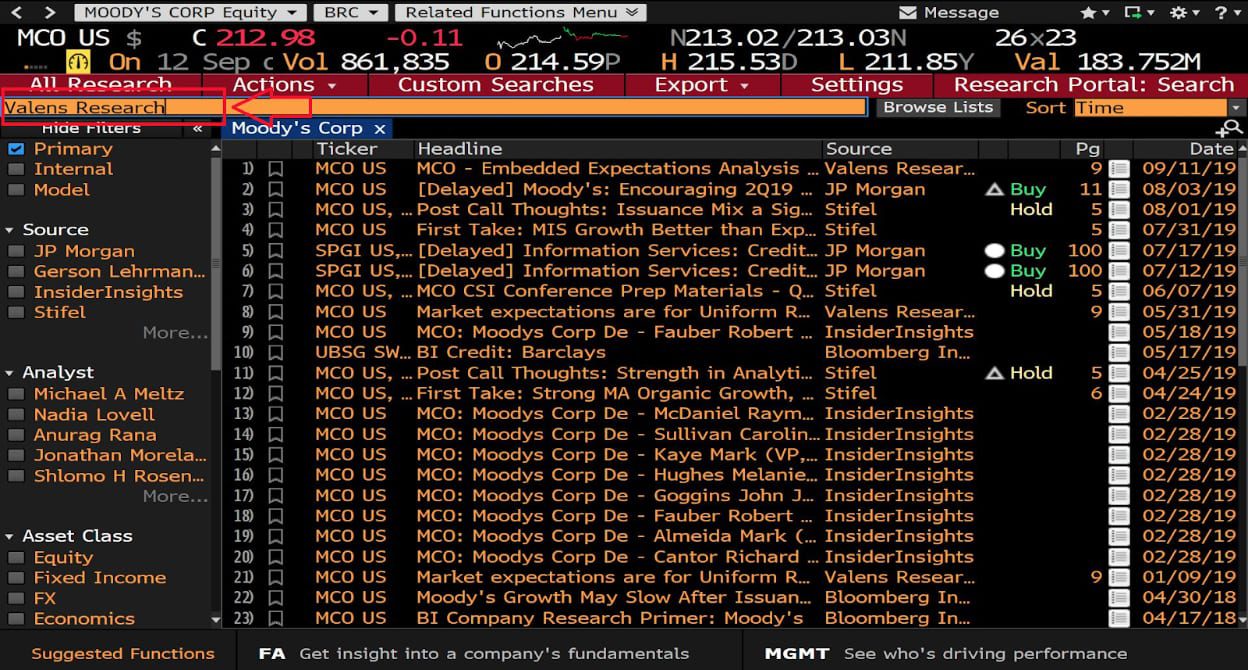Check the Model filter checkbox
1248x670 pixels.
(x=15, y=190)
